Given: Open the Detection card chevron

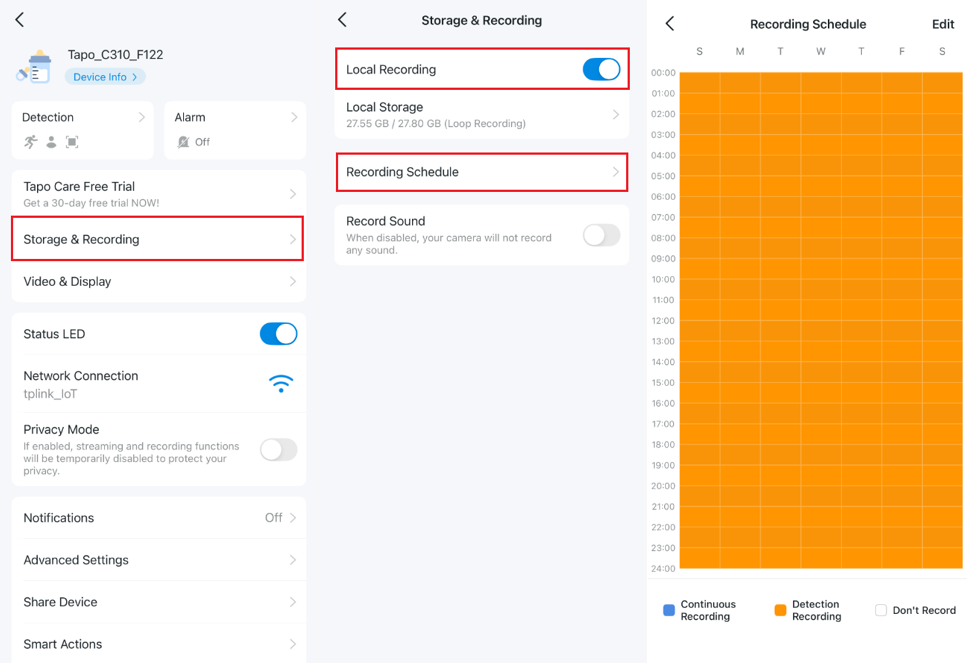Looking at the screenshot, I should 141,117.
